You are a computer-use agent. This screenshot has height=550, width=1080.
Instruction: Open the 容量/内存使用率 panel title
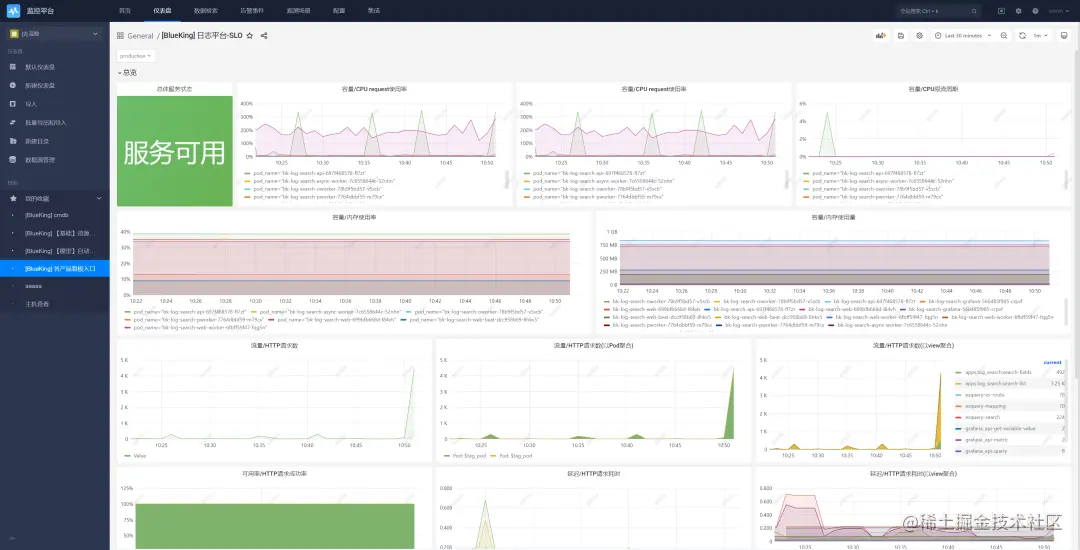pos(354,217)
